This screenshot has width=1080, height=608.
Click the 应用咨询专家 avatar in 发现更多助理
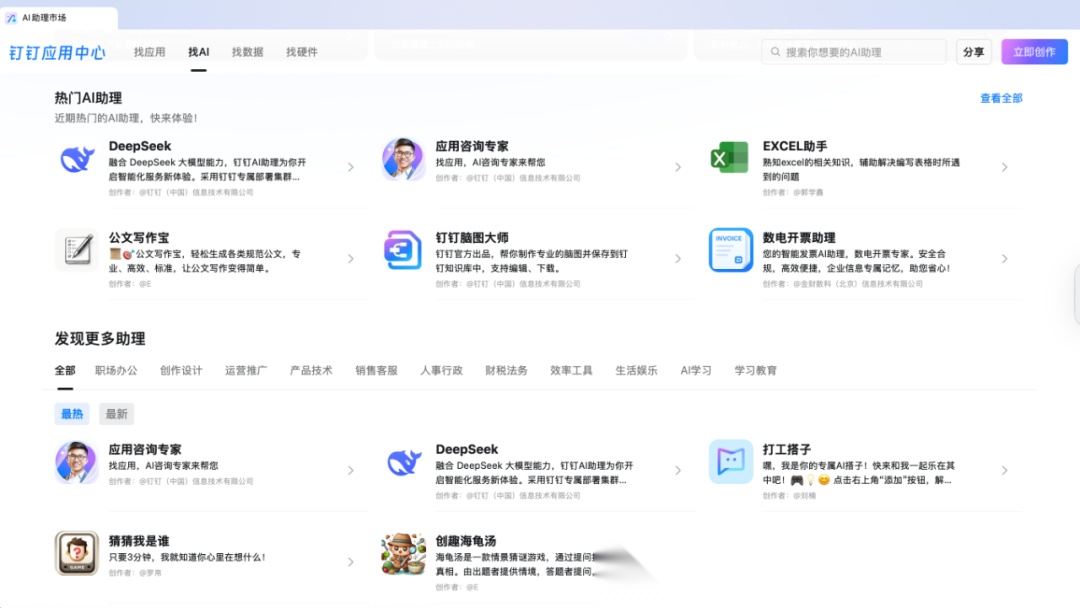click(x=76, y=462)
